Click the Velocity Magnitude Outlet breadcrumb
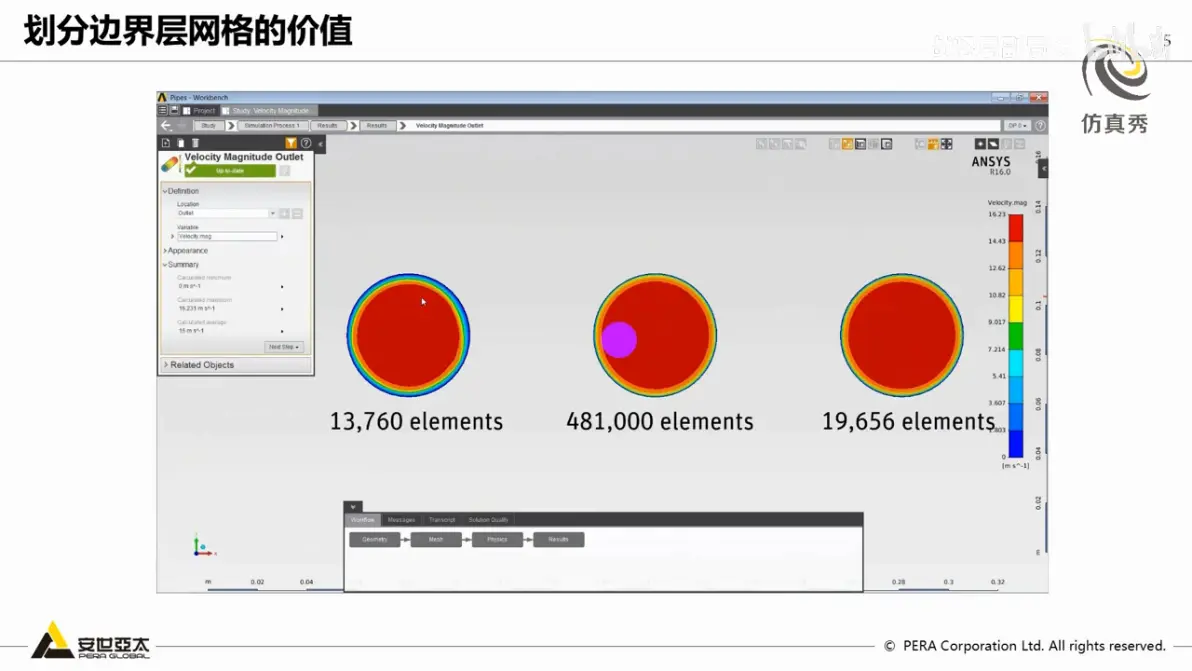Screen dimensions: 1192x671 449,125
